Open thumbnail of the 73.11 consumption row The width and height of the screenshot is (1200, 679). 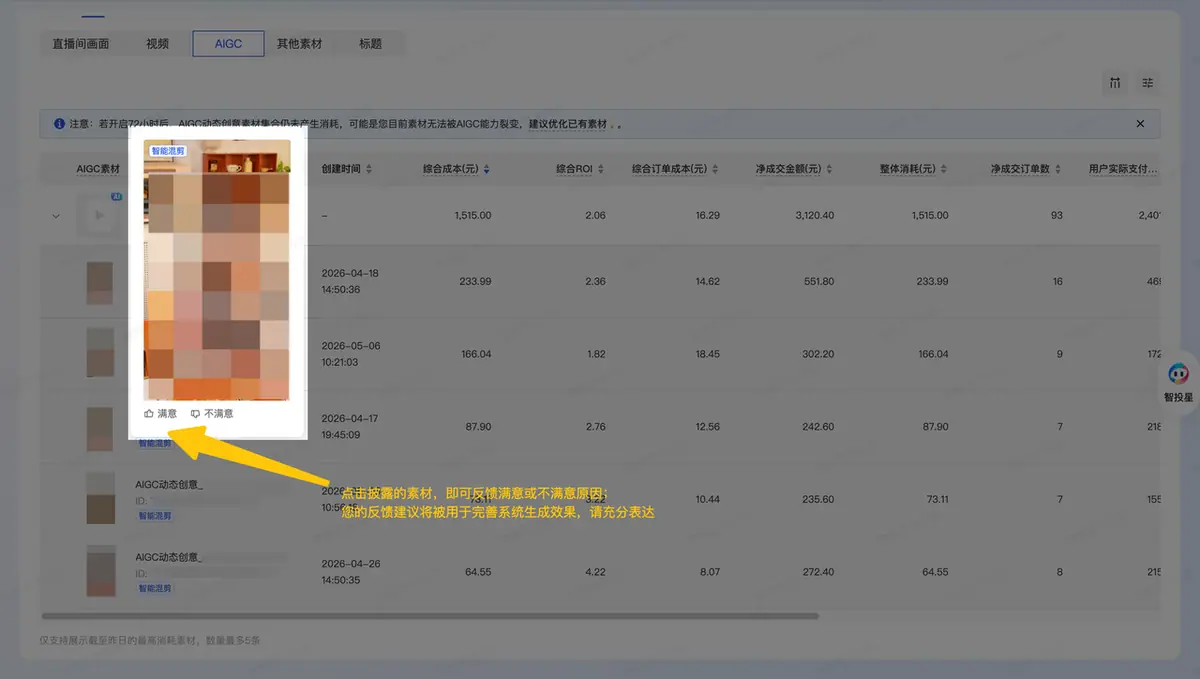point(99,499)
